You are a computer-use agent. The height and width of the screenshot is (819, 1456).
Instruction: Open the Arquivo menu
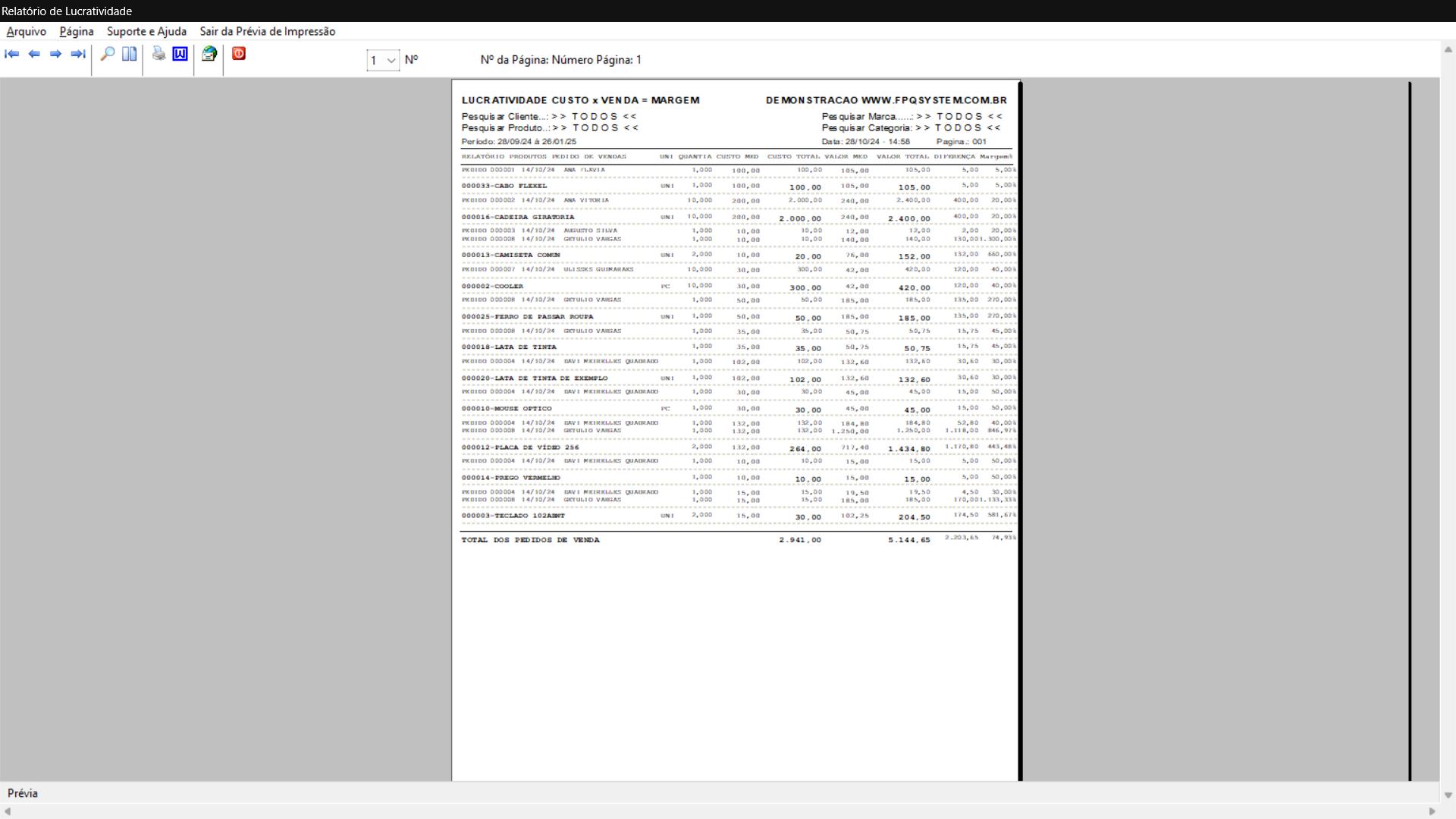click(x=27, y=31)
